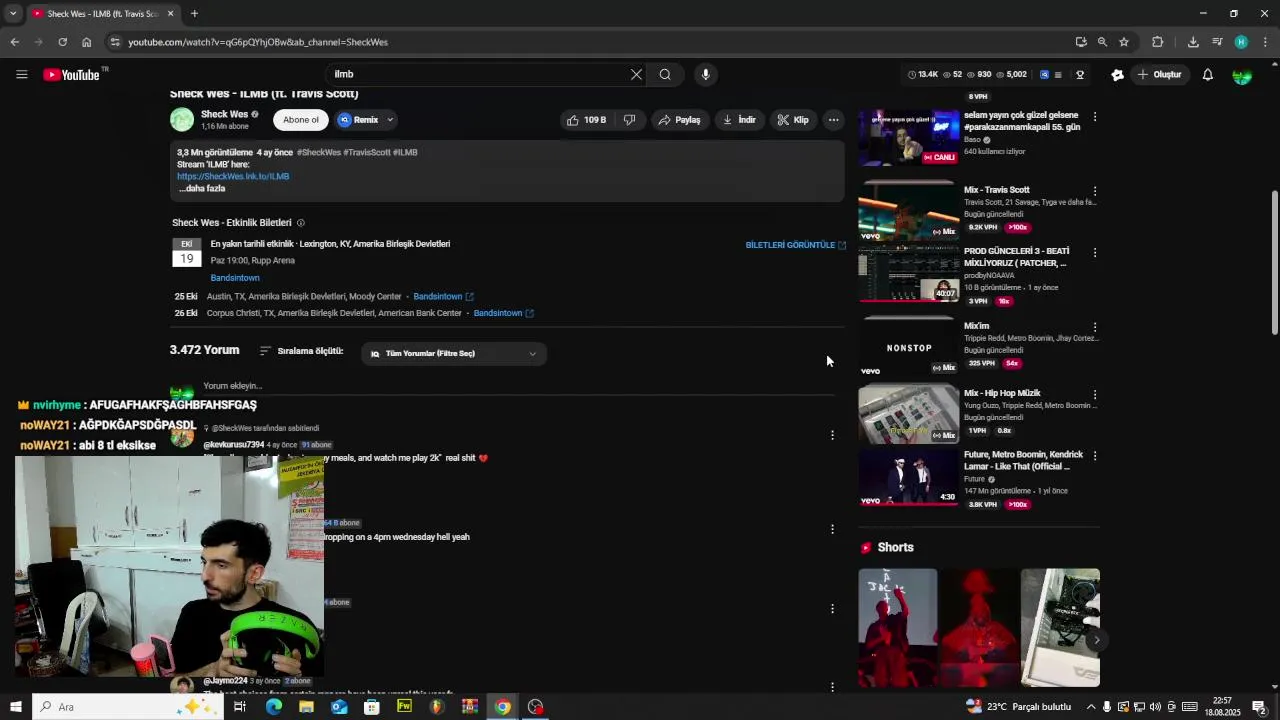Open options for Mix - Travis Scott
Image resolution: width=1280 pixels, height=720 pixels.
pos(1095,191)
